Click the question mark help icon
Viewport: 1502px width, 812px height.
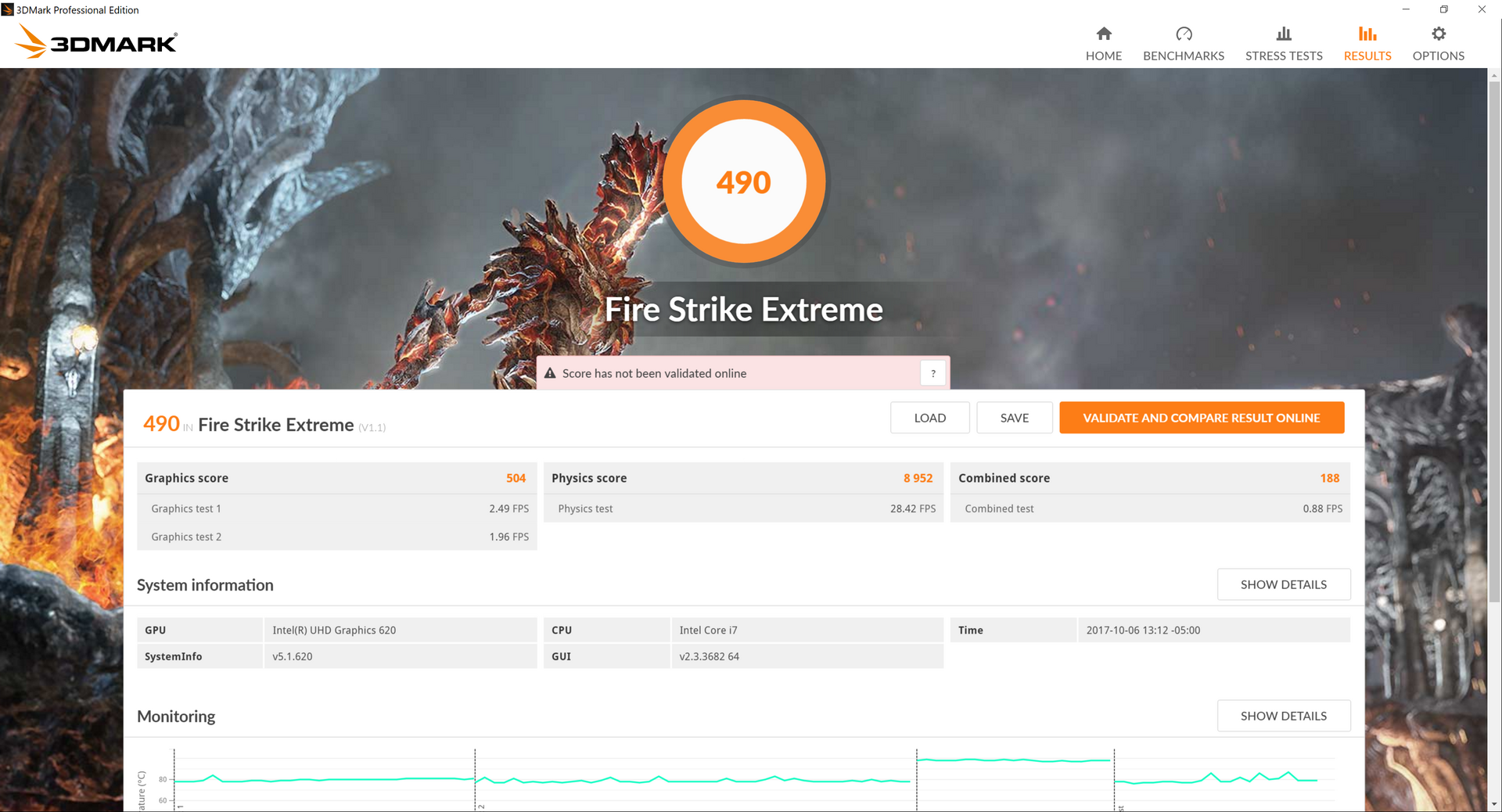(932, 374)
